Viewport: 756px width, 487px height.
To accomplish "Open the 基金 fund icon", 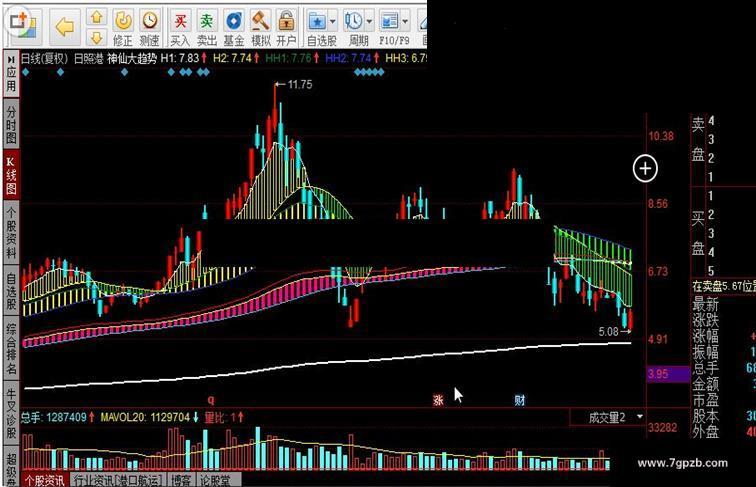I will click(x=234, y=21).
